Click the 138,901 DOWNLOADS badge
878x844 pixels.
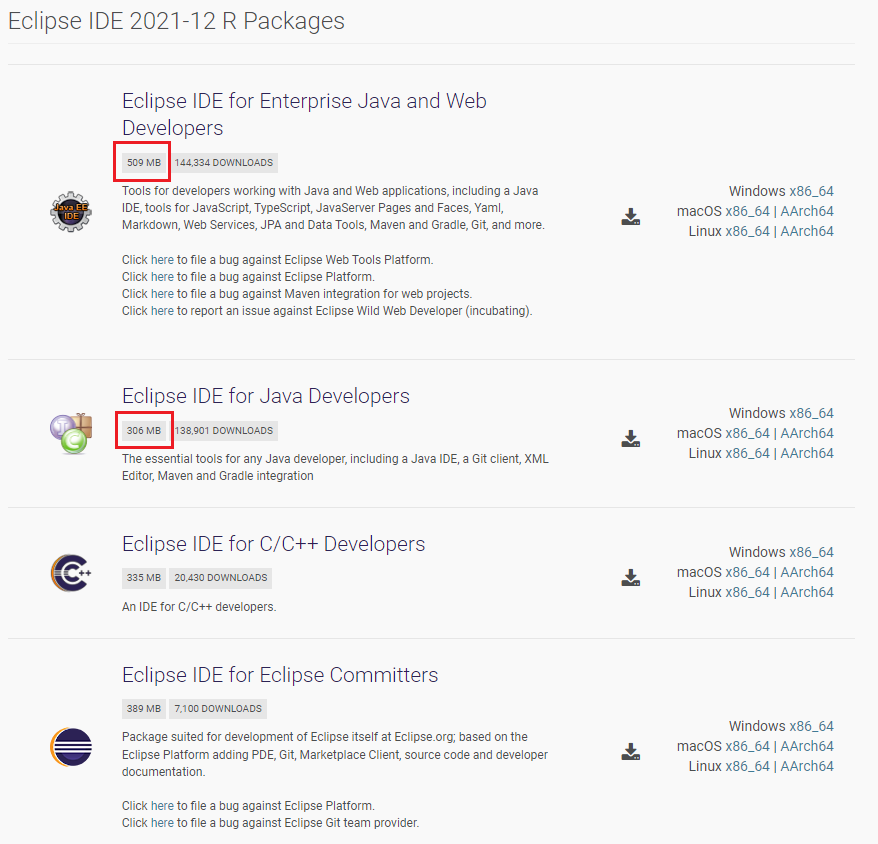coord(223,431)
